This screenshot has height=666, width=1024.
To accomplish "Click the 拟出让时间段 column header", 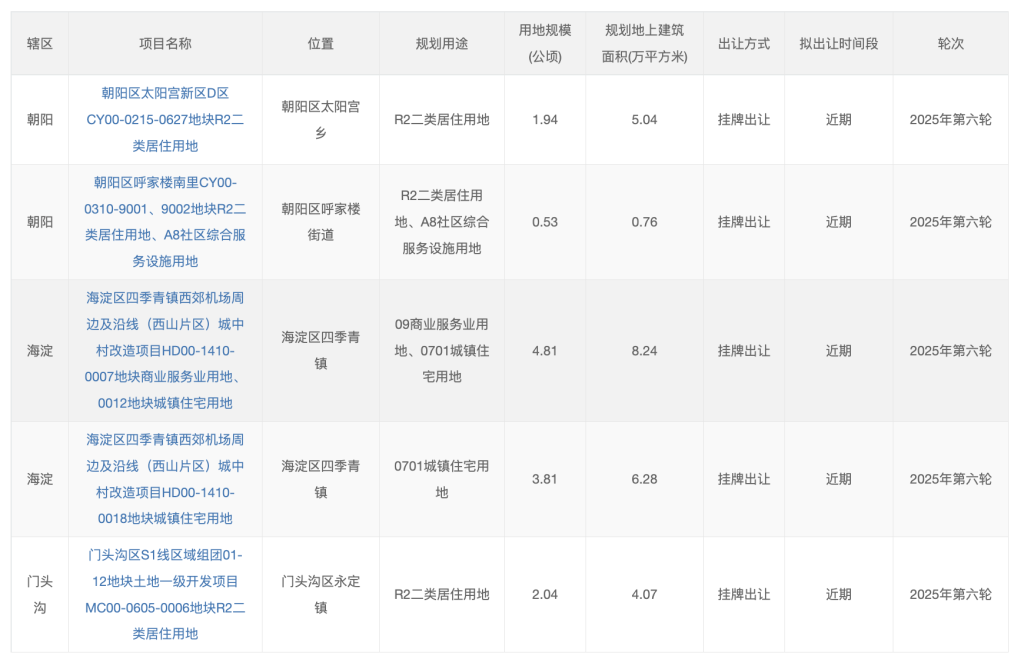I will tap(838, 44).
